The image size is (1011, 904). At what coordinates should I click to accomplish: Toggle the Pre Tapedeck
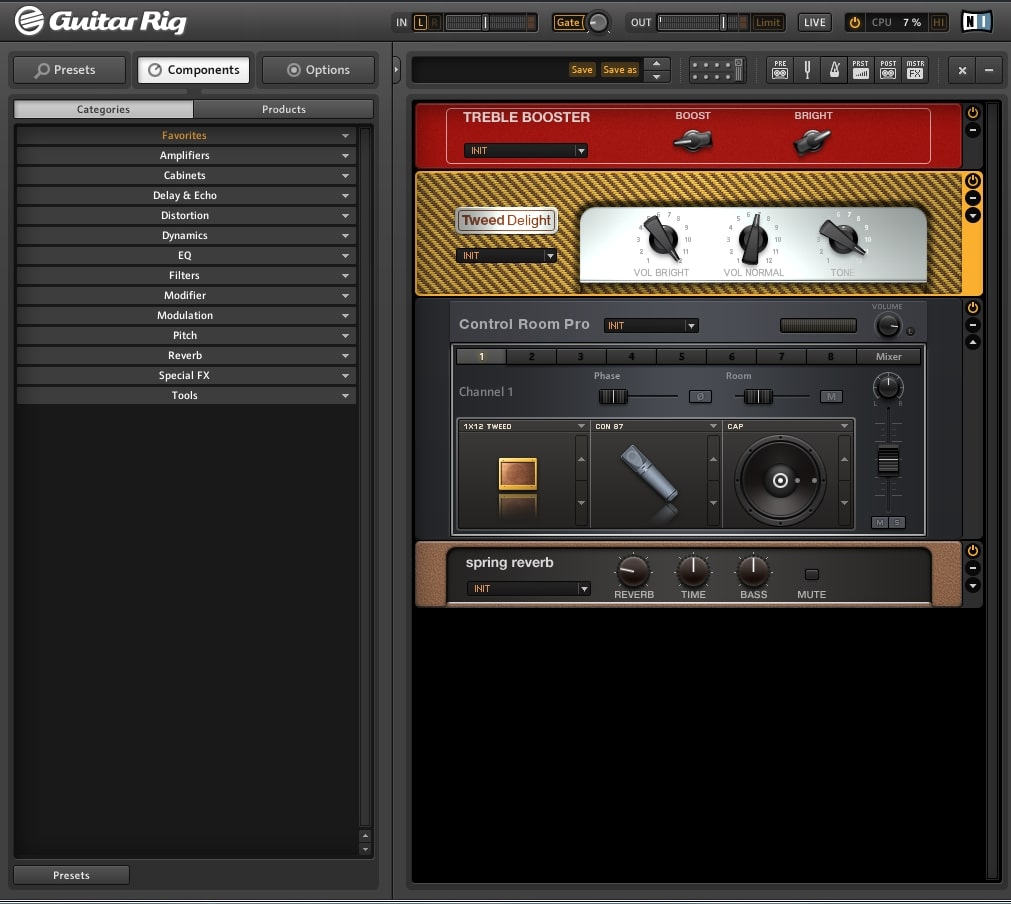point(780,70)
